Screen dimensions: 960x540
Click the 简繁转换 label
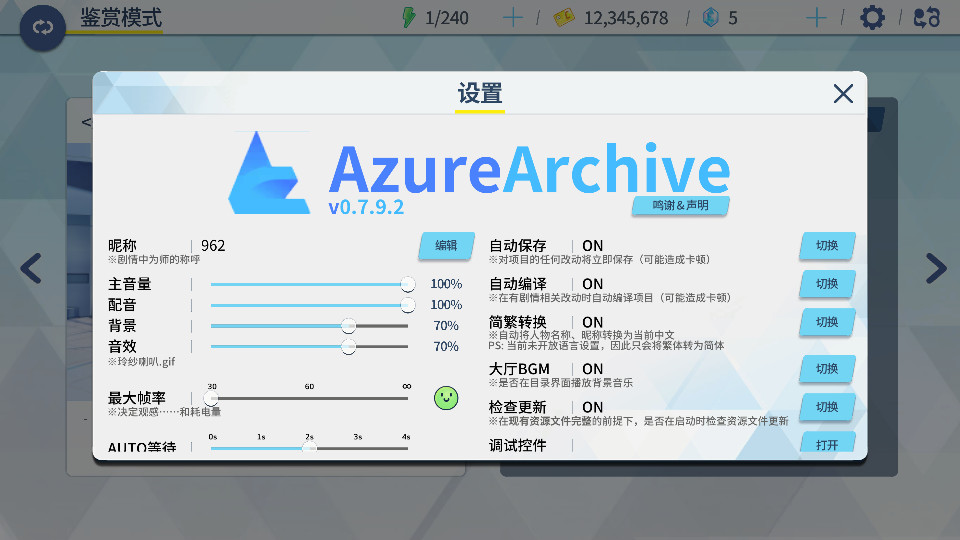coord(517,322)
